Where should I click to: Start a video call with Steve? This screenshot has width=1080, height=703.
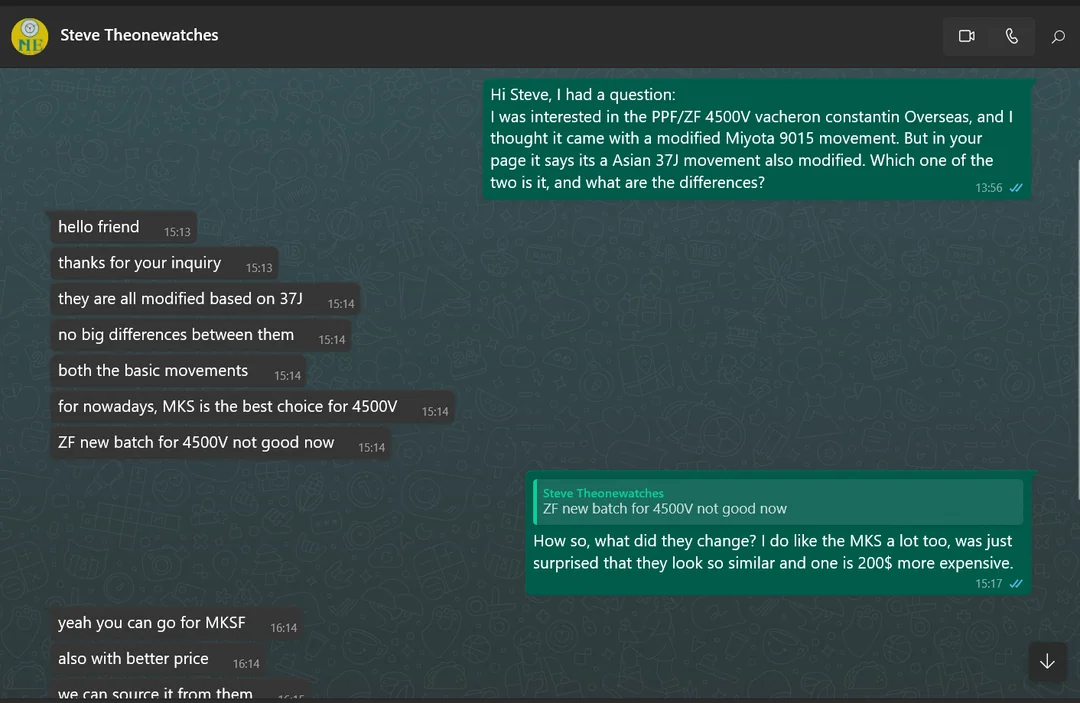966,36
